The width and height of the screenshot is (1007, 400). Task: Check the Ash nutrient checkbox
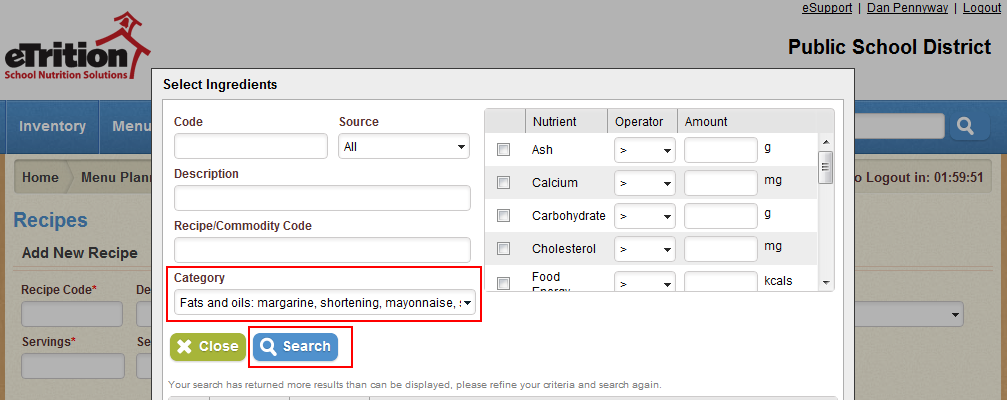[x=504, y=150]
